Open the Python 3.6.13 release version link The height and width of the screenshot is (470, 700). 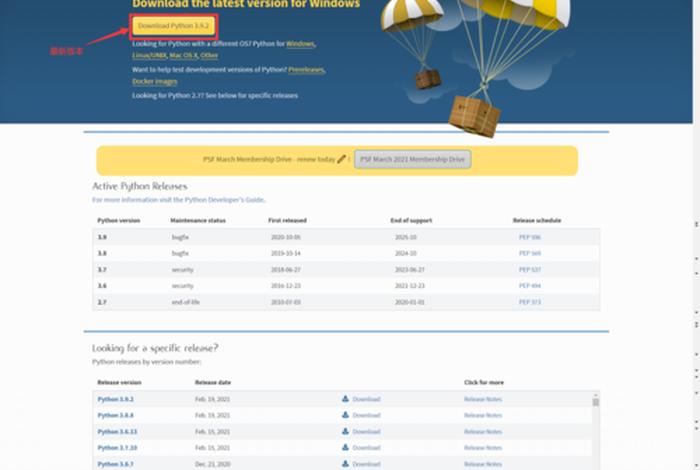117,432
